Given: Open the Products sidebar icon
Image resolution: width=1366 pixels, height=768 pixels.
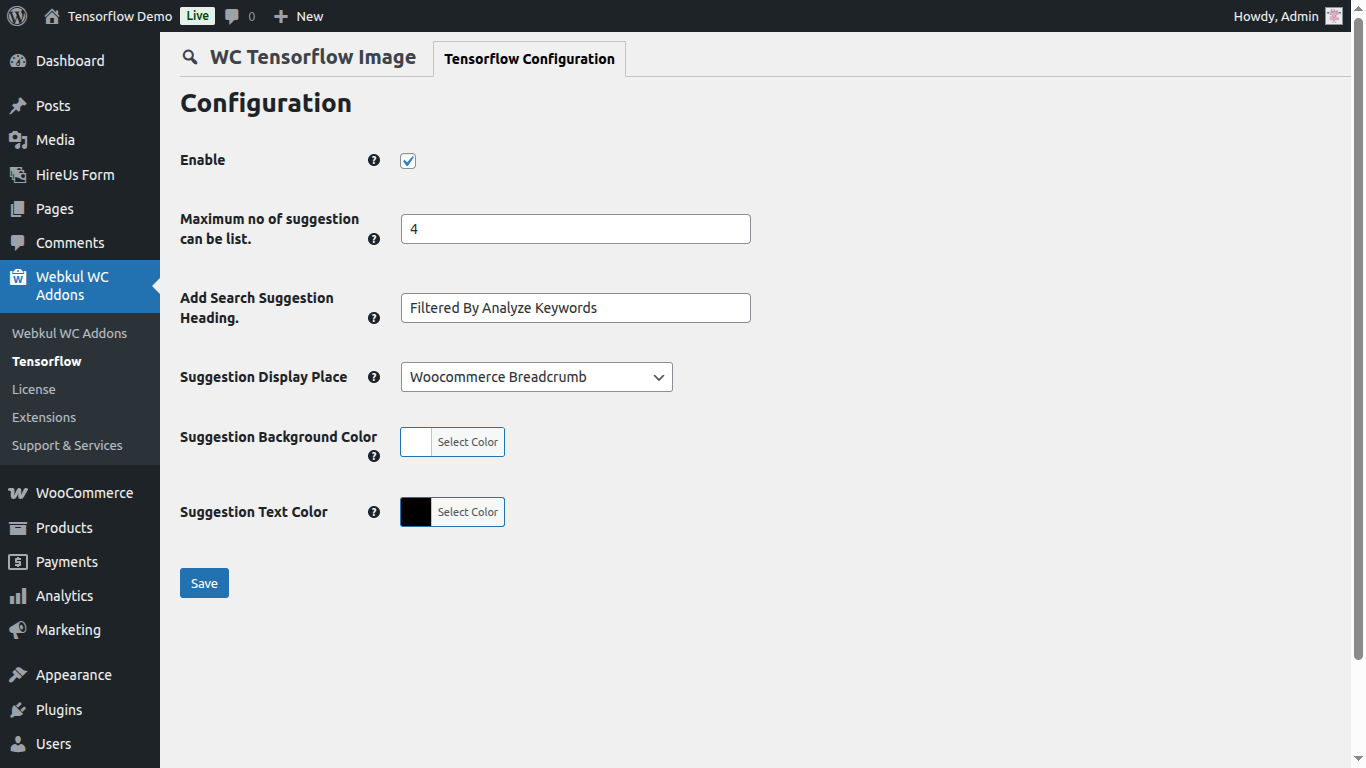Looking at the screenshot, I should click(18, 527).
